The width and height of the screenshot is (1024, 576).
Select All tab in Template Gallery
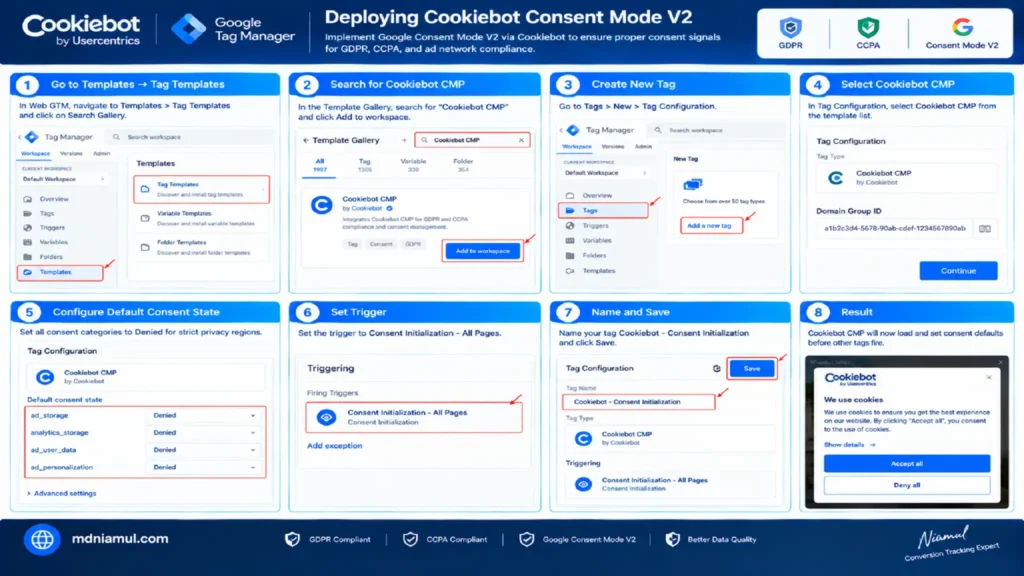319,165
